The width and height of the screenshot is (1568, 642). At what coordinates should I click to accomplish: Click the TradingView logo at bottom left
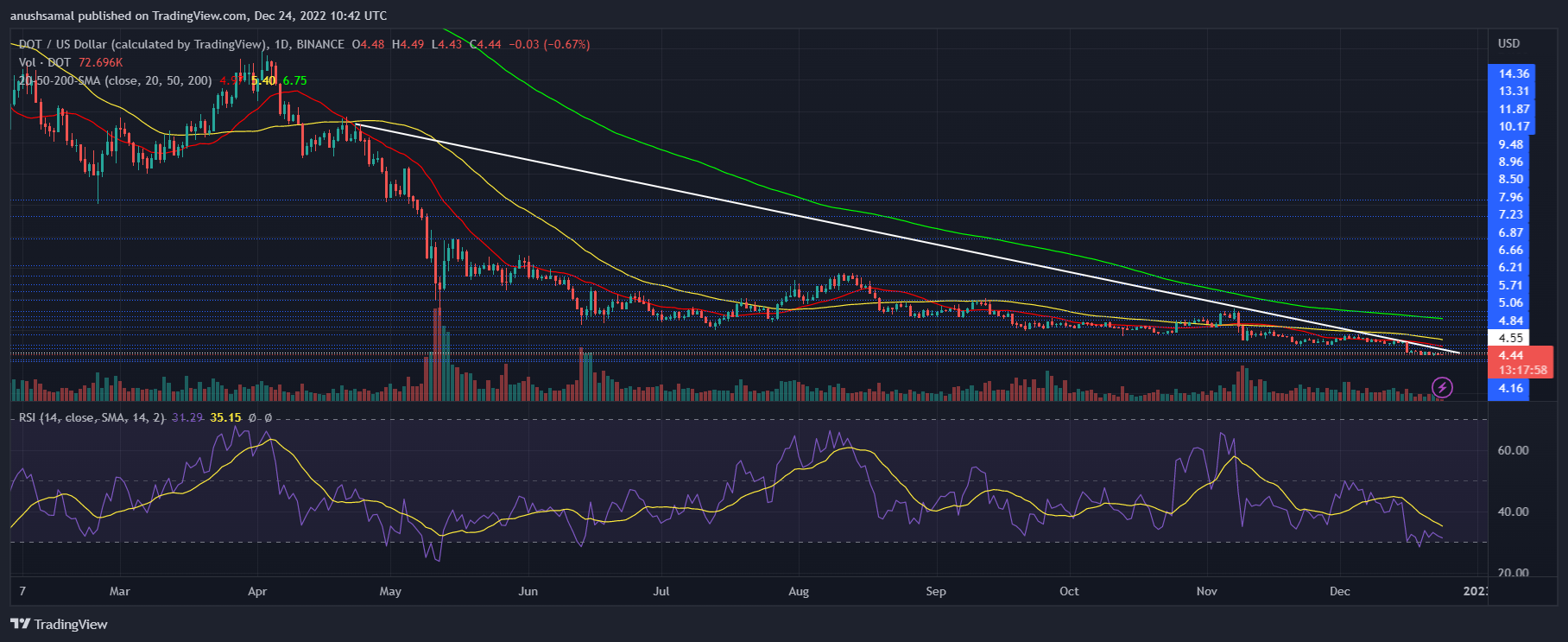tap(59, 624)
